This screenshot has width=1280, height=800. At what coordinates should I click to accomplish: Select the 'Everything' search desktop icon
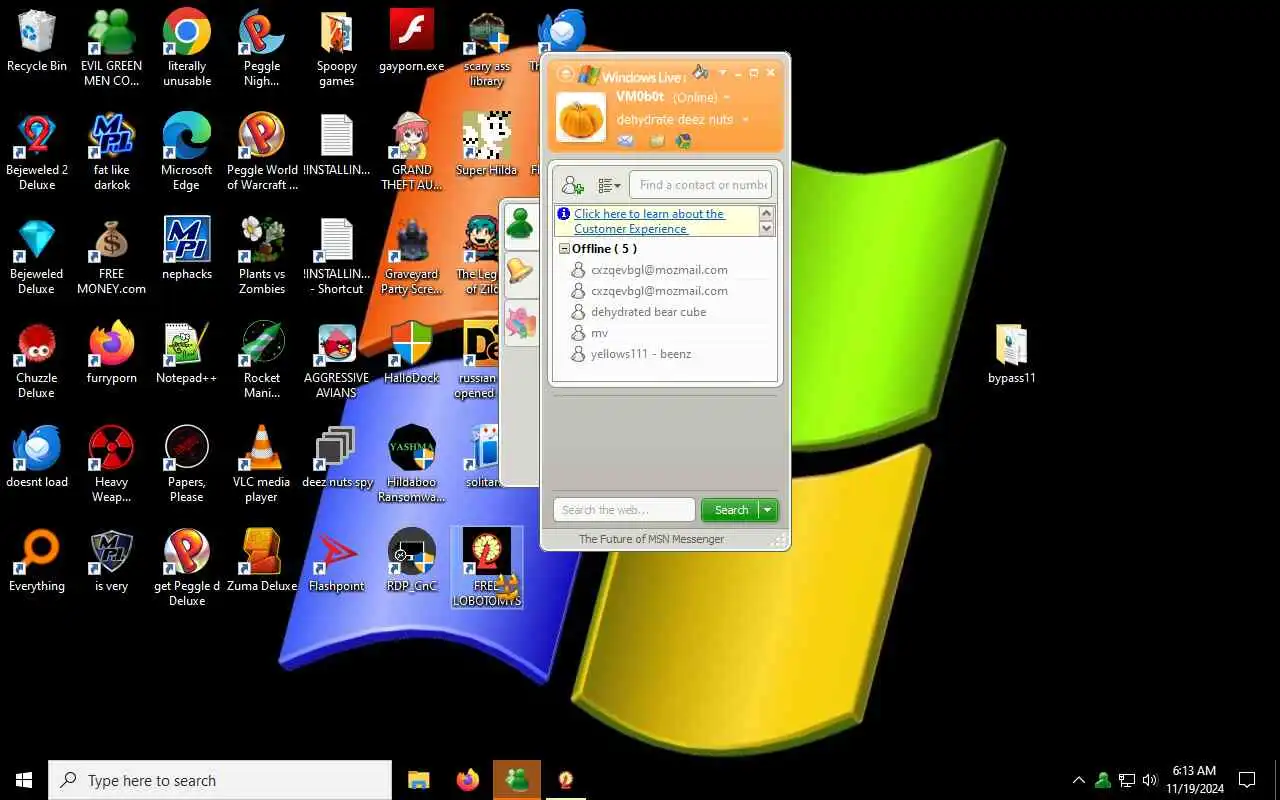[37, 560]
